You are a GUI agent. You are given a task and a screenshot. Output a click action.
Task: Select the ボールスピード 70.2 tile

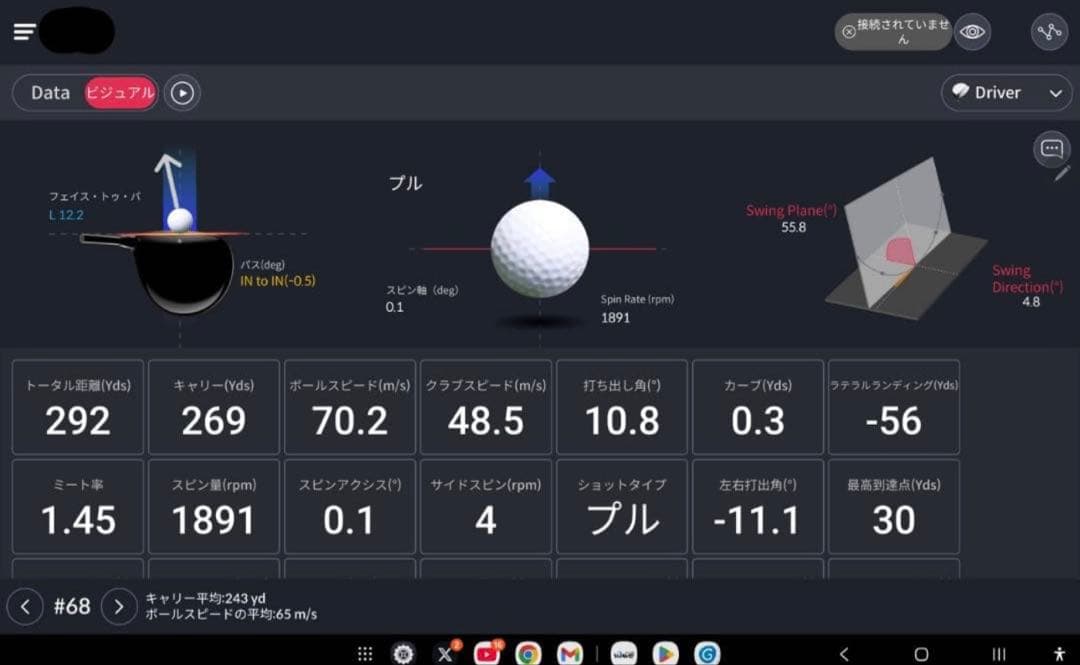350,407
